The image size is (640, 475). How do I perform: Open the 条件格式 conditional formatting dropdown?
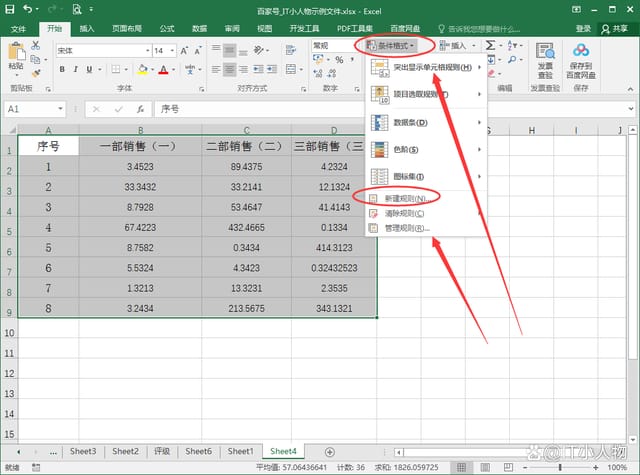pyautogui.click(x=390, y=46)
